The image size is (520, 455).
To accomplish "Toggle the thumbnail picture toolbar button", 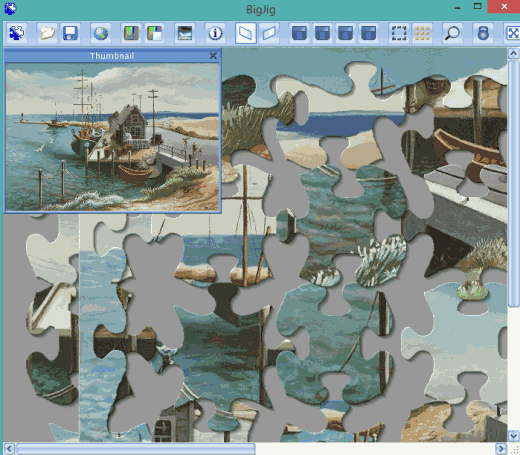I will pos(185,33).
